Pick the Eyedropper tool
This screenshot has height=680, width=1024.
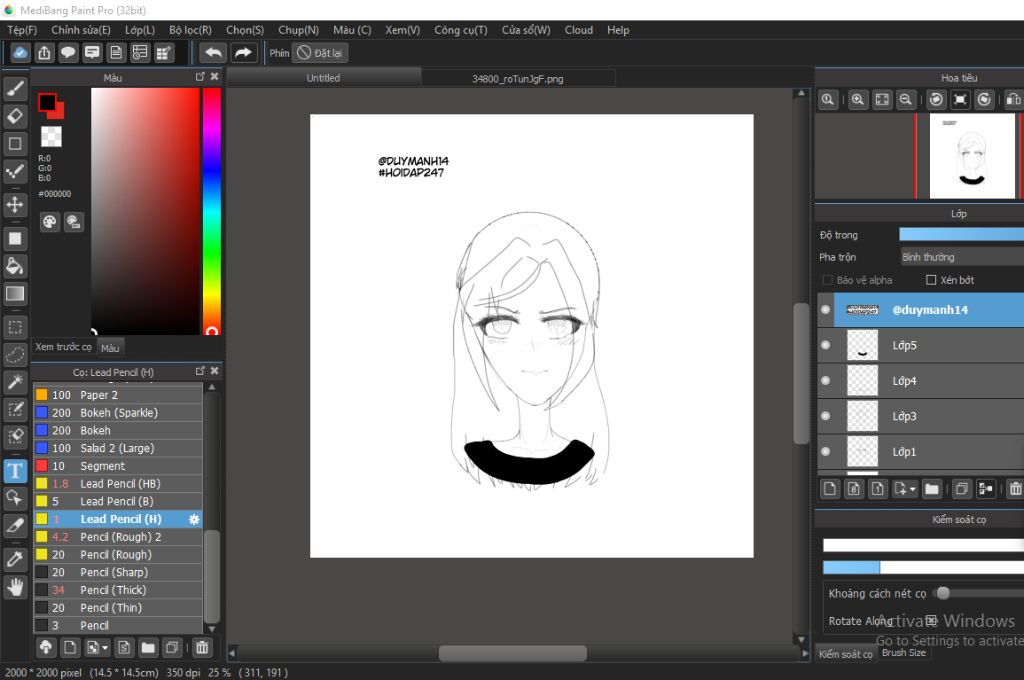tap(15, 559)
